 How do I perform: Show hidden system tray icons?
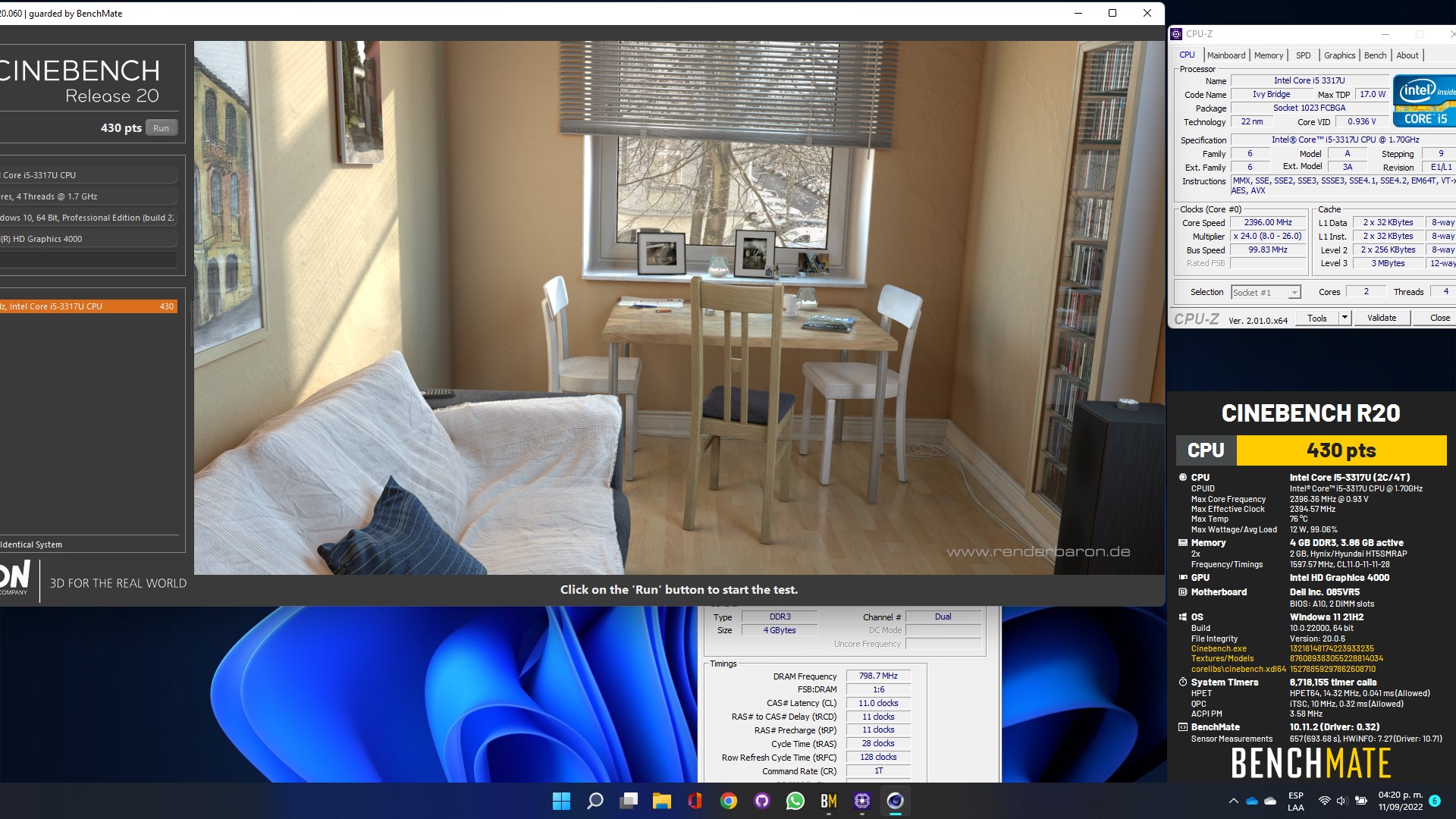(1233, 801)
